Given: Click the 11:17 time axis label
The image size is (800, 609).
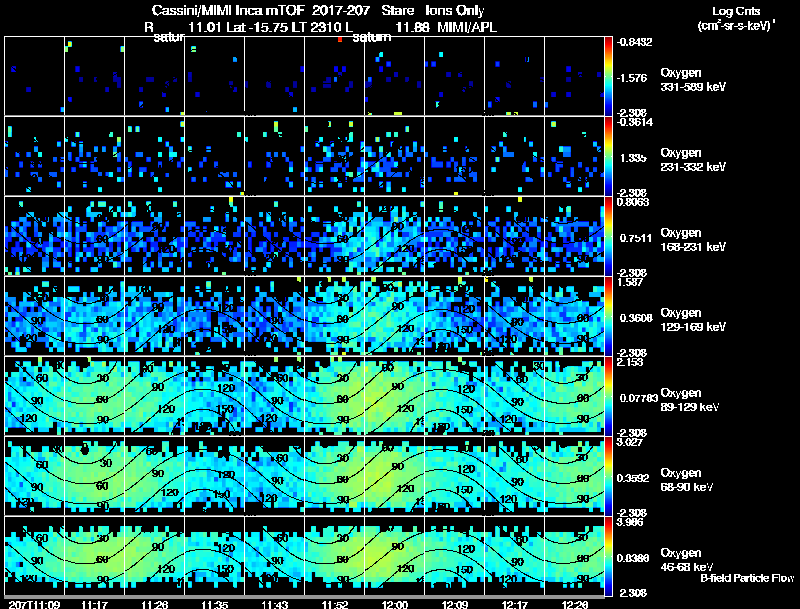Looking at the screenshot, I should point(94,605).
